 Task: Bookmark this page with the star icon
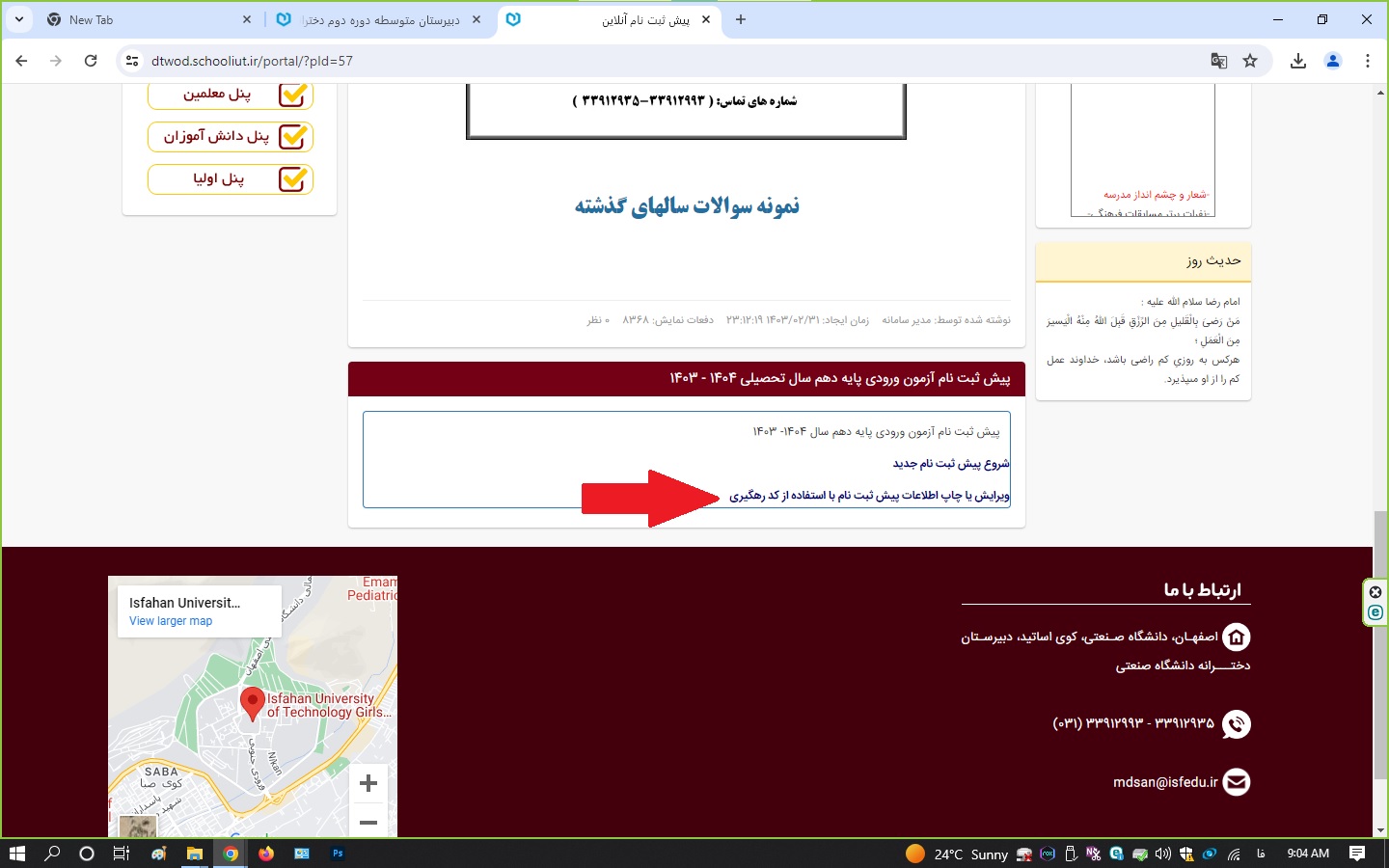1250,61
